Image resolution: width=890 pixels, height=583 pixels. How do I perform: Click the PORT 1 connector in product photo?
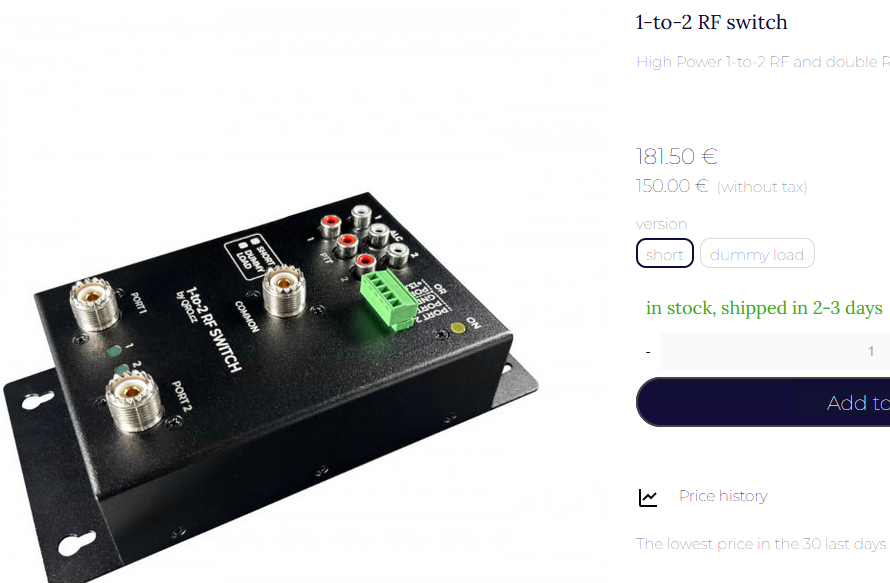pos(94,304)
